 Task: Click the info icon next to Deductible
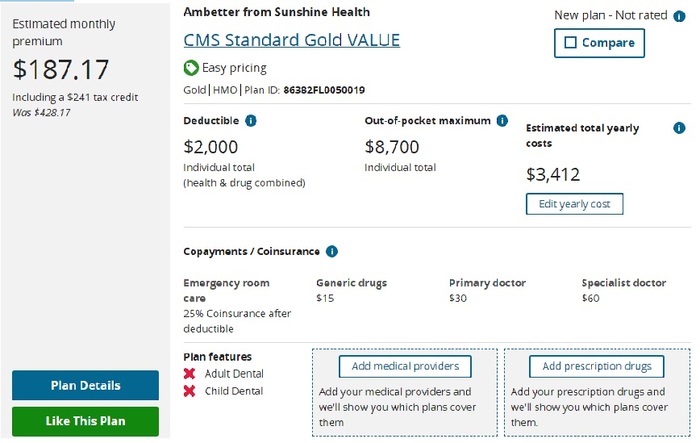coord(251,122)
